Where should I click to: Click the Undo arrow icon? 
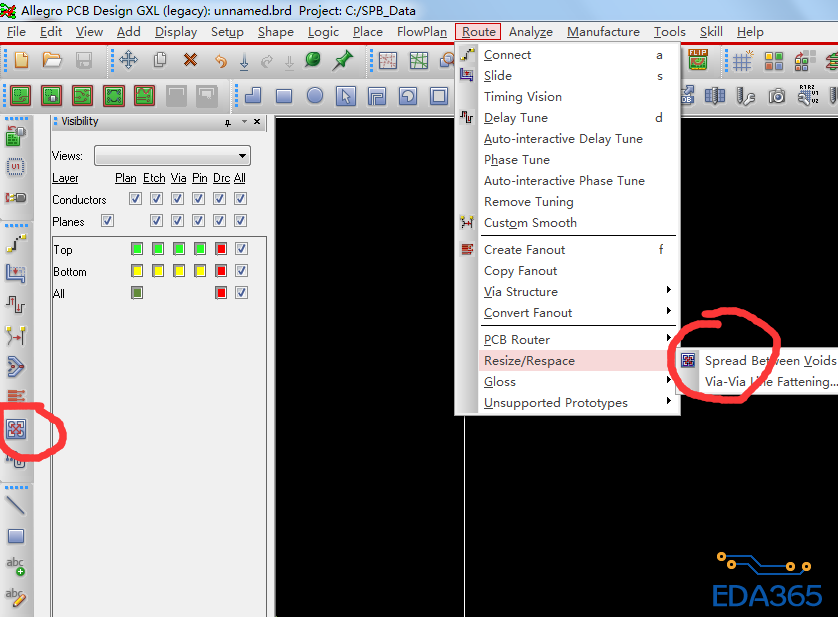tap(221, 61)
